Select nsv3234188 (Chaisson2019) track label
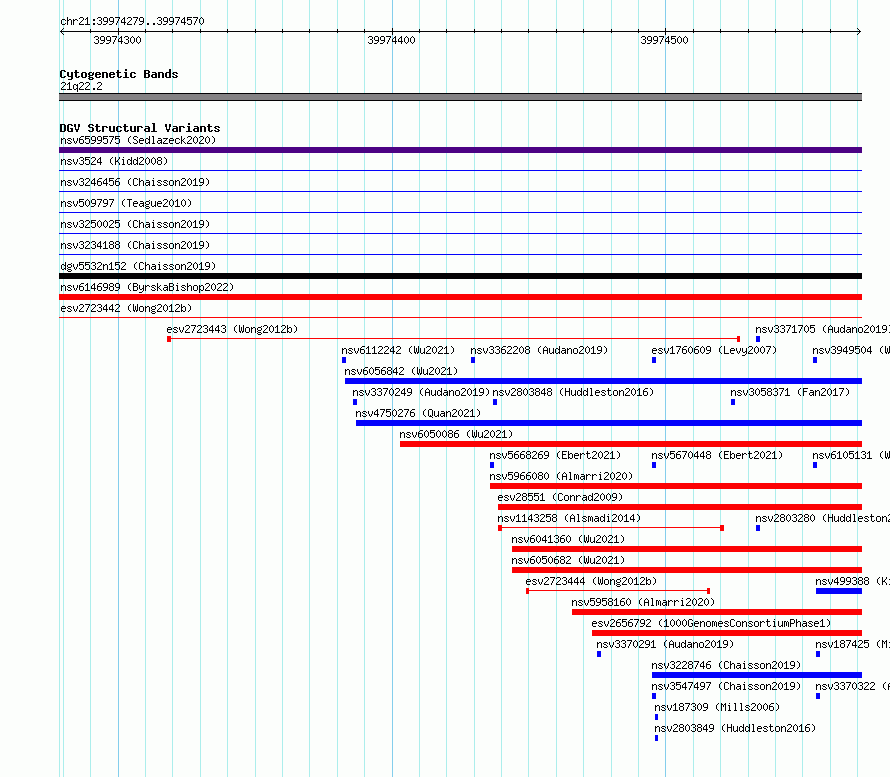 (x=135, y=245)
